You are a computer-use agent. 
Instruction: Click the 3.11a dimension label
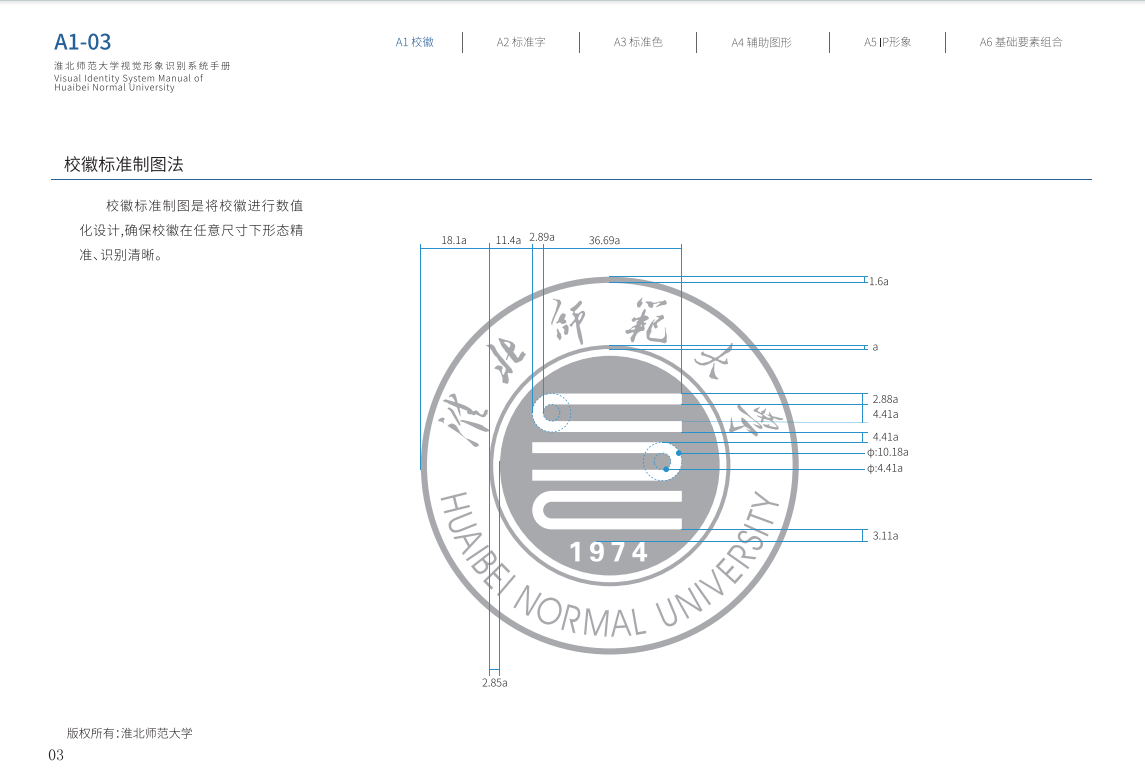click(x=885, y=535)
